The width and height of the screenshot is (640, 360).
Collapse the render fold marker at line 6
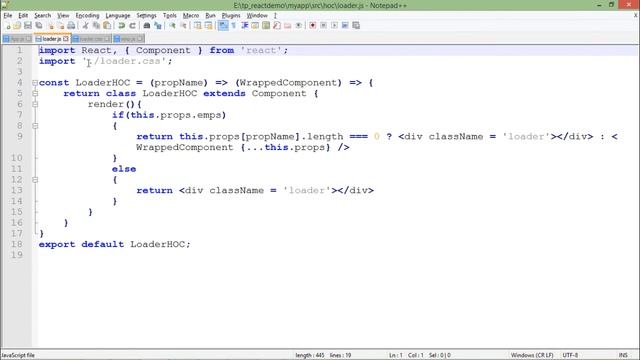click(35, 104)
